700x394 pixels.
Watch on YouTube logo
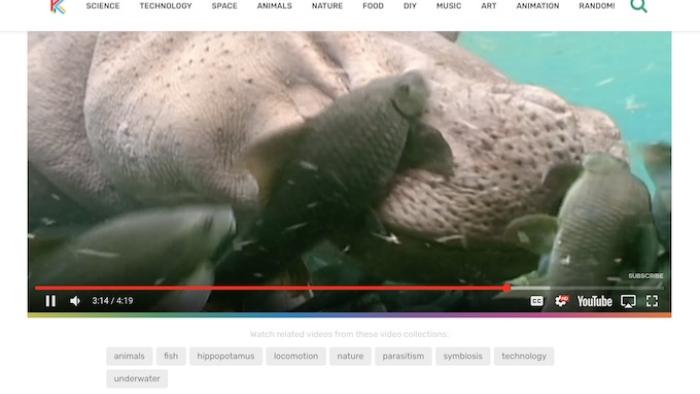click(594, 302)
